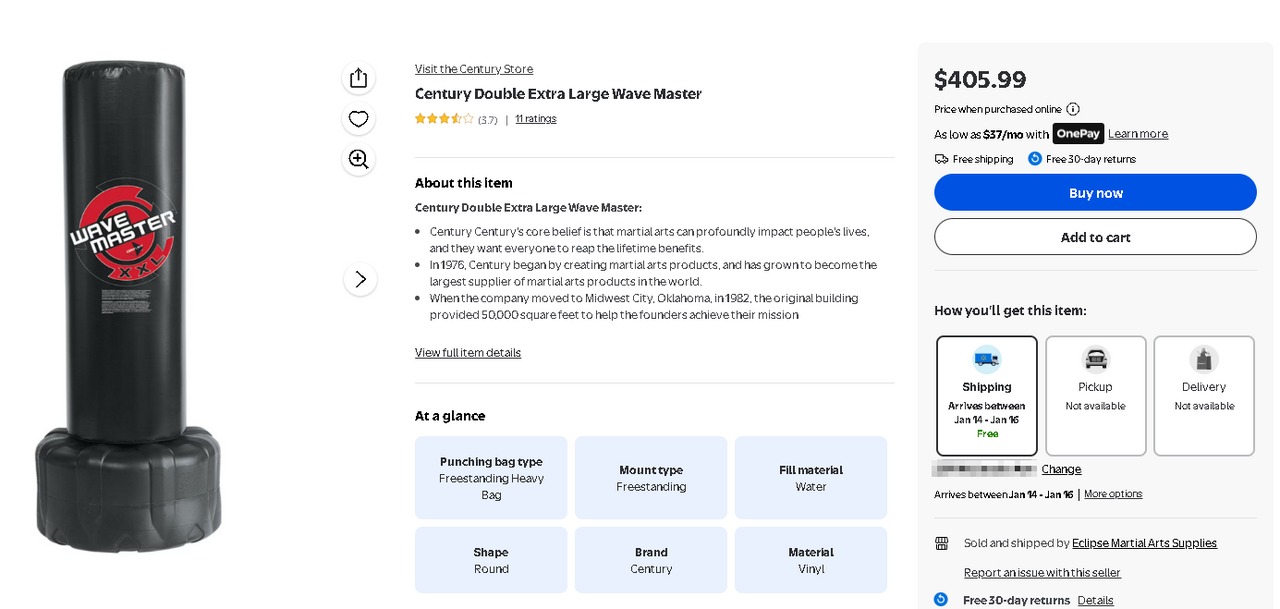Select the Pickup fulfillment option
1280x609 pixels.
point(1095,396)
